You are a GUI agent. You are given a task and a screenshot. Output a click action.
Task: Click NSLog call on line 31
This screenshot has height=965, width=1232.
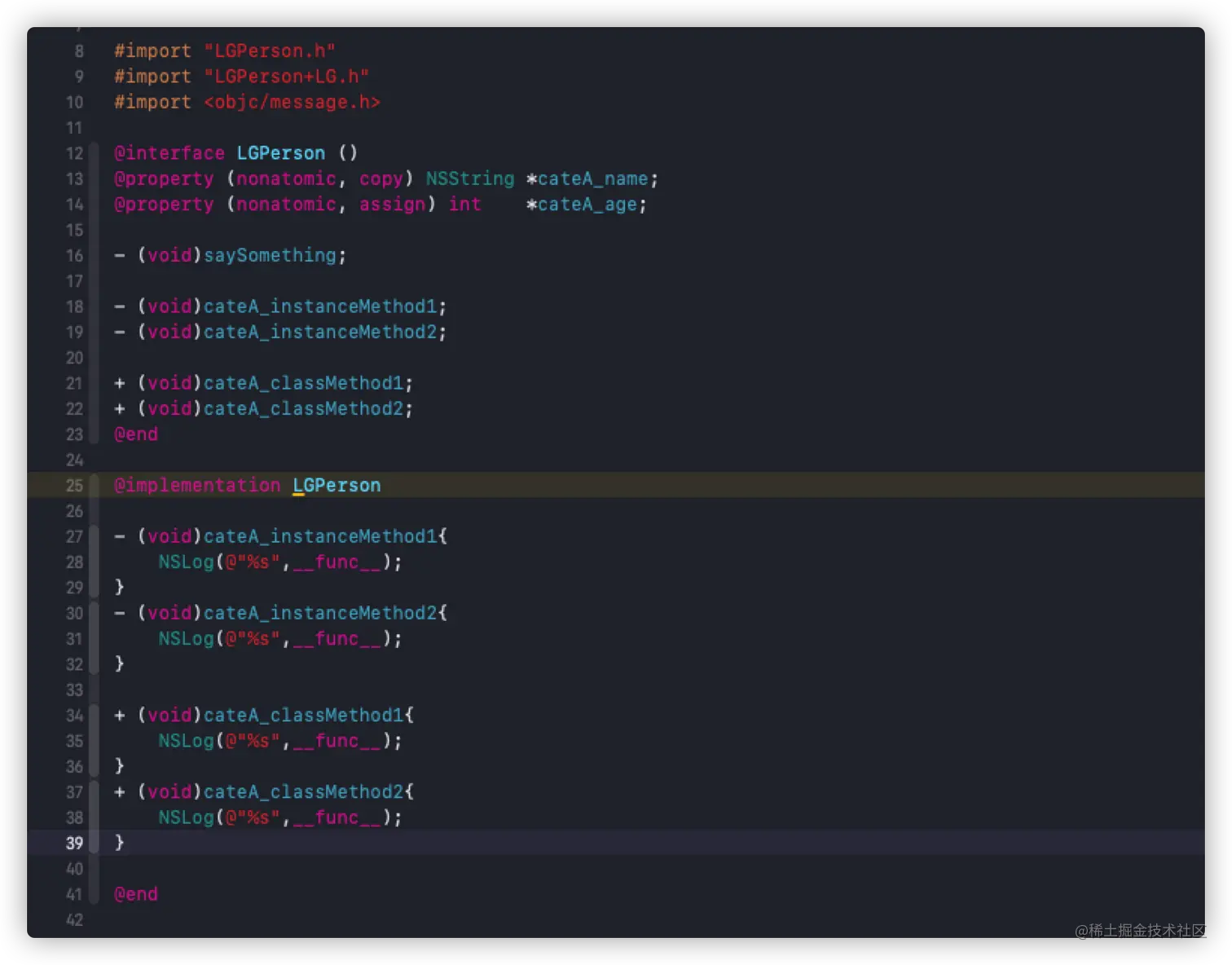186,639
